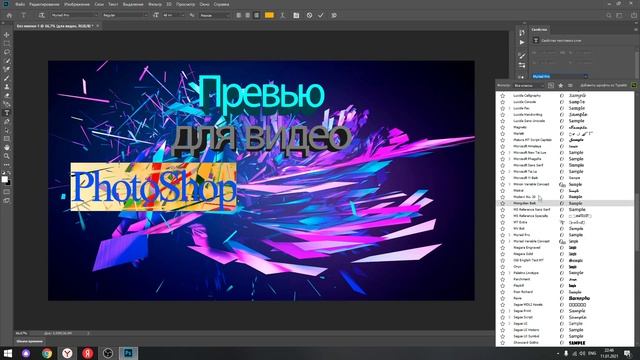The height and width of the screenshot is (360, 640).
Task: Left align the text
Action: pos(239,15)
